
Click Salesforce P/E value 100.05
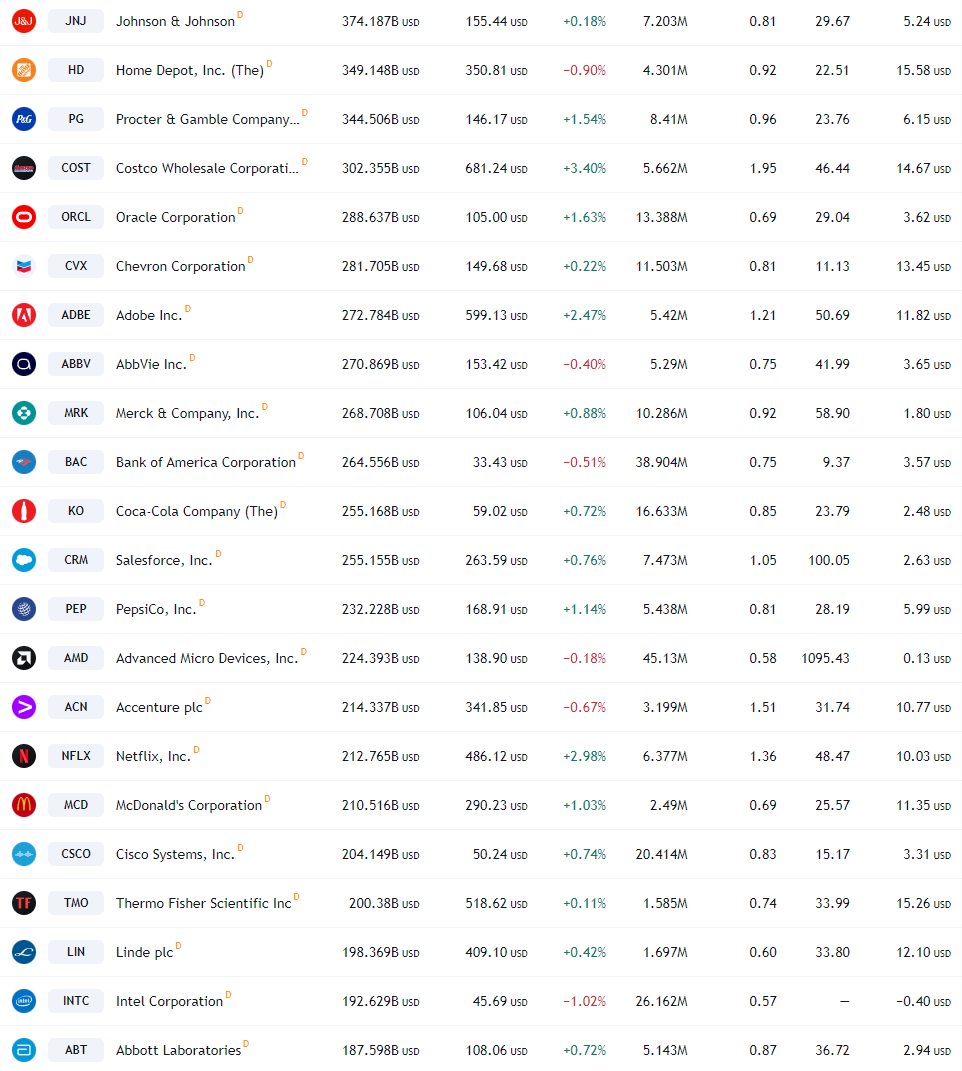(829, 560)
